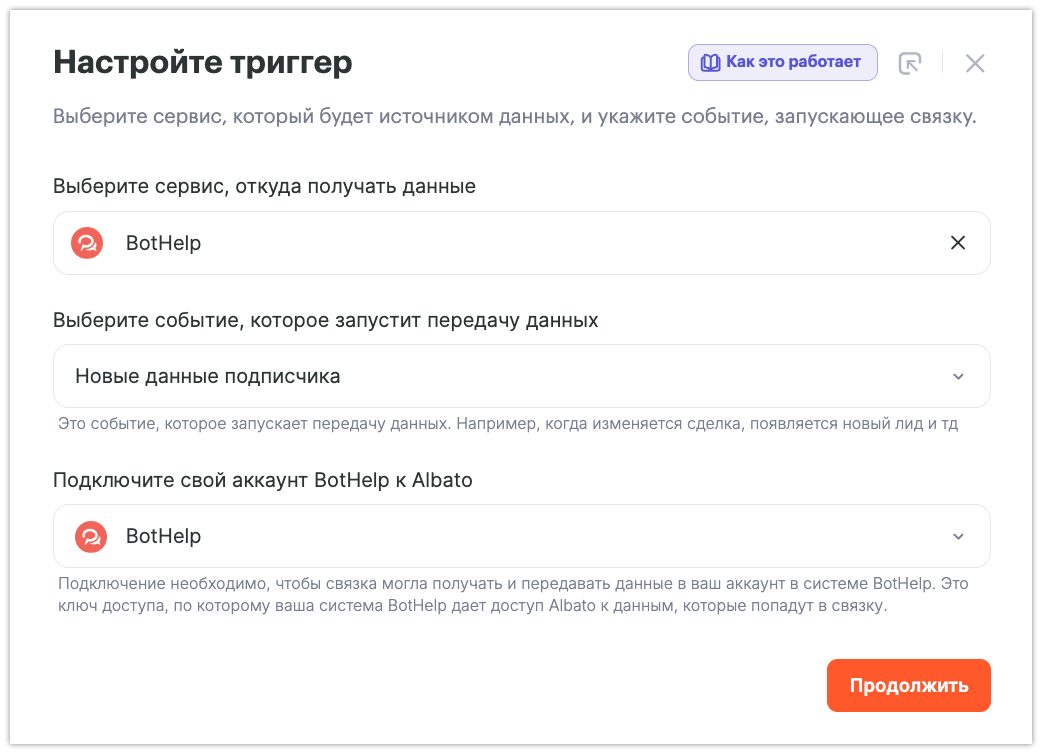
Task: Click the "Выберите сервис, откуда получать данные" label
Action: [264, 186]
